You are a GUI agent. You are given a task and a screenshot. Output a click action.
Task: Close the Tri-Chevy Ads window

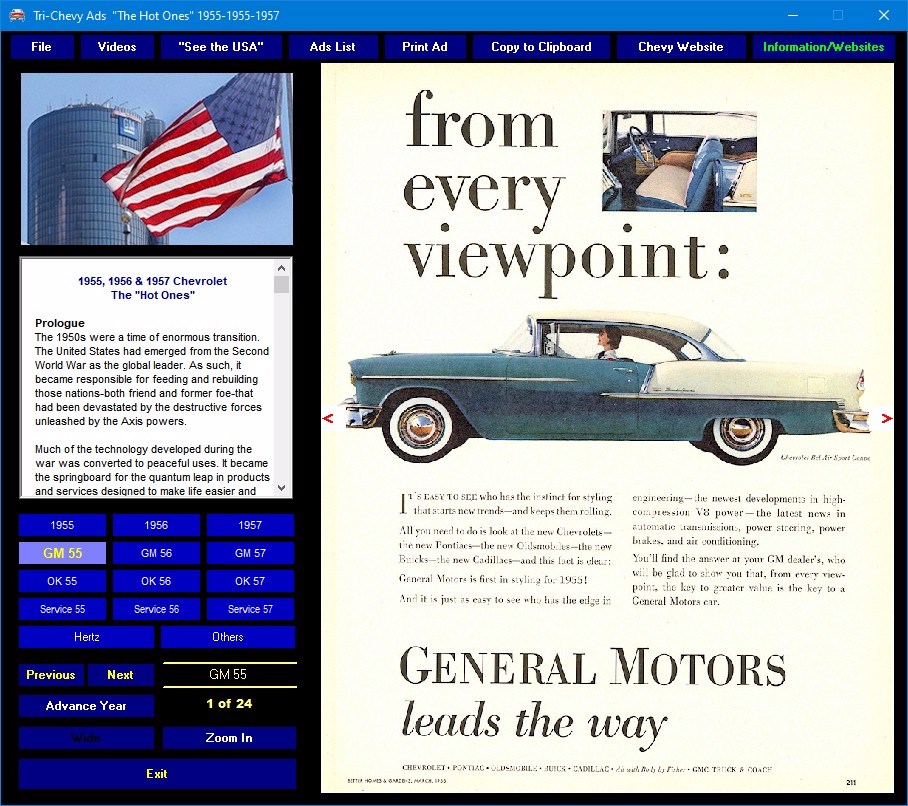[x=884, y=15]
